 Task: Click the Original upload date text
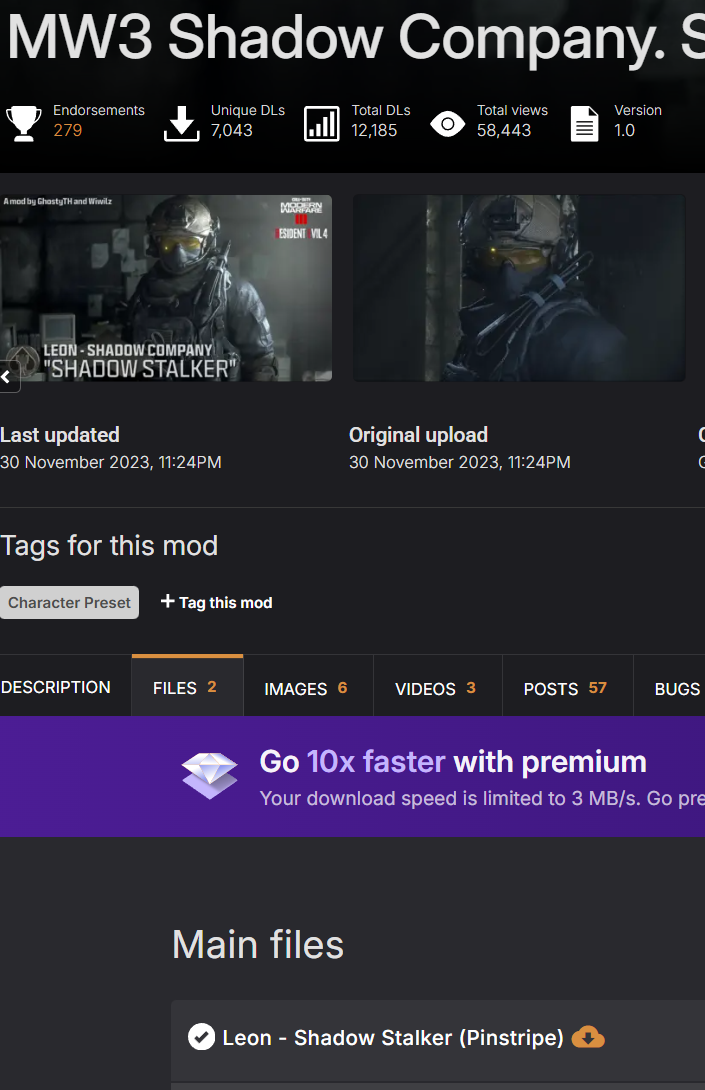pyautogui.click(x=460, y=462)
